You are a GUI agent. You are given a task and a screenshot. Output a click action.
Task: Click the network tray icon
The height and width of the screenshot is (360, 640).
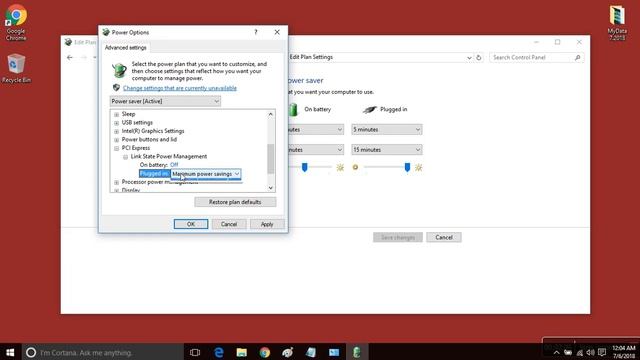(580, 353)
